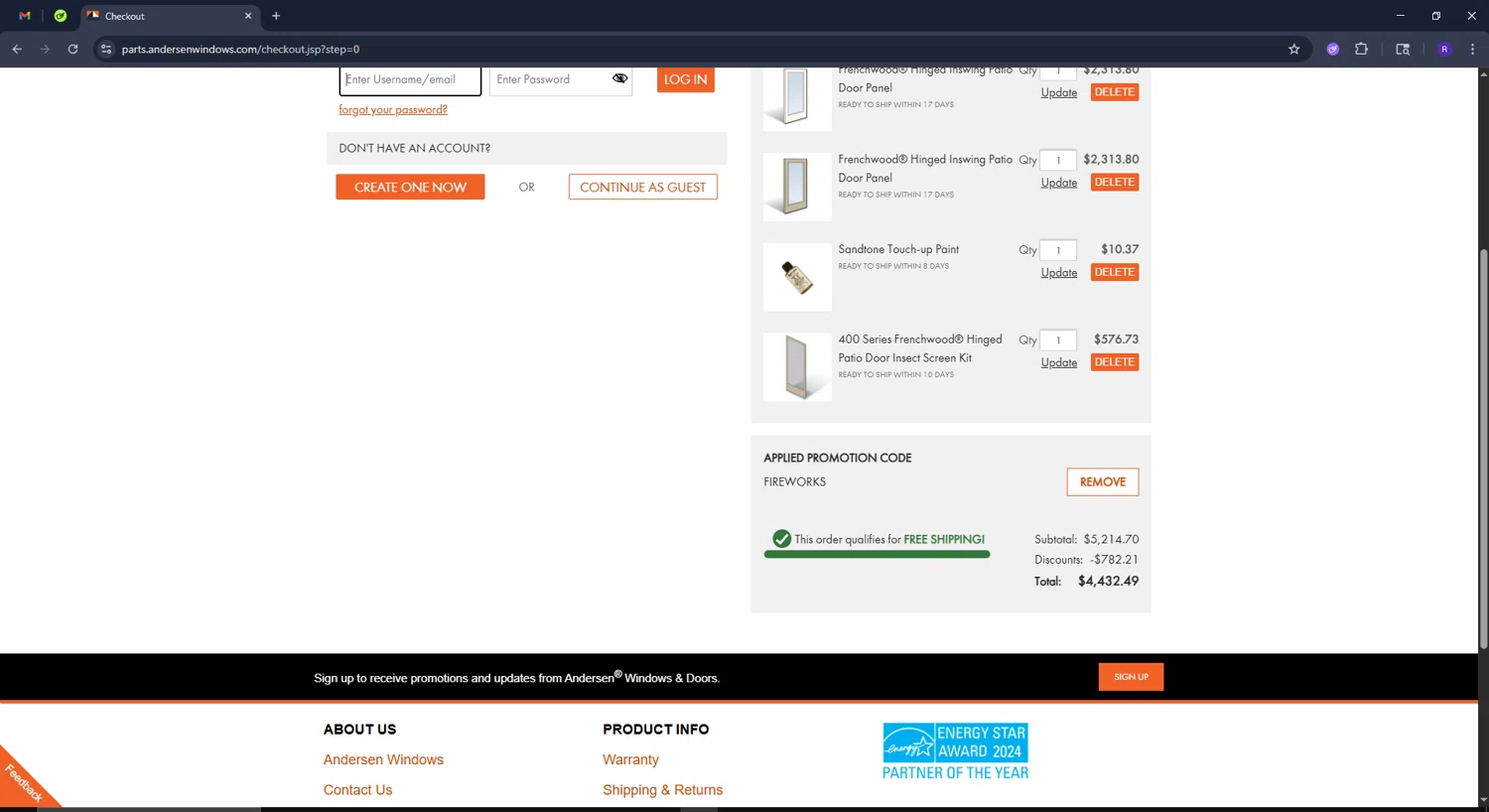This screenshot has width=1489, height=812.
Task: Click the LOG IN button
Action: [x=686, y=79]
